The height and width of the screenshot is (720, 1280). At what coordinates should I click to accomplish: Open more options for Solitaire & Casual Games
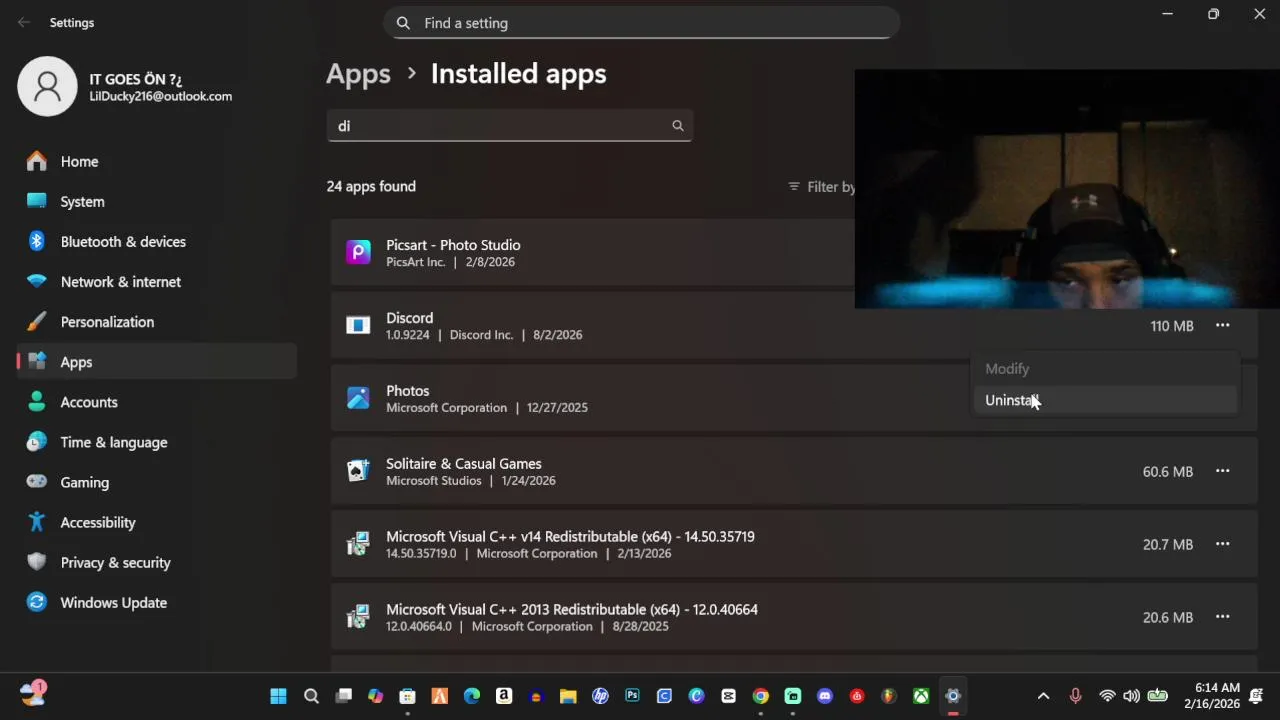coord(1222,471)
